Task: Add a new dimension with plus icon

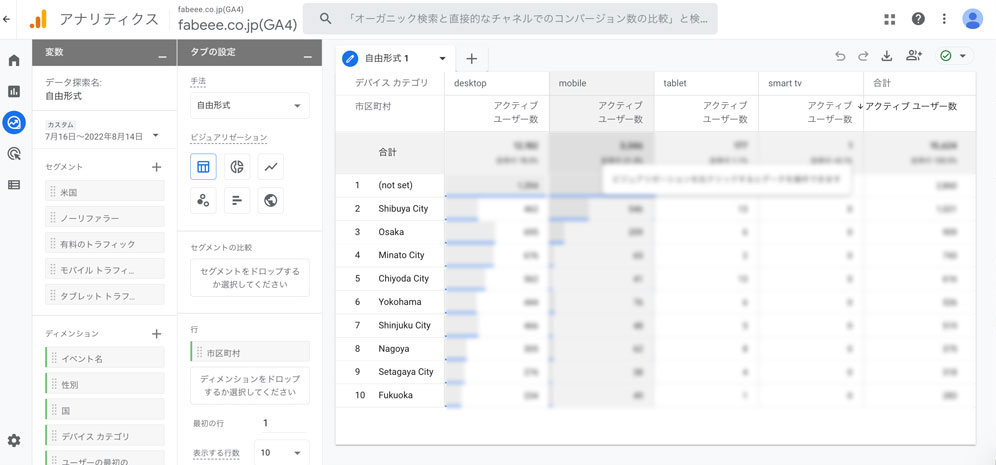Action: 157,334
